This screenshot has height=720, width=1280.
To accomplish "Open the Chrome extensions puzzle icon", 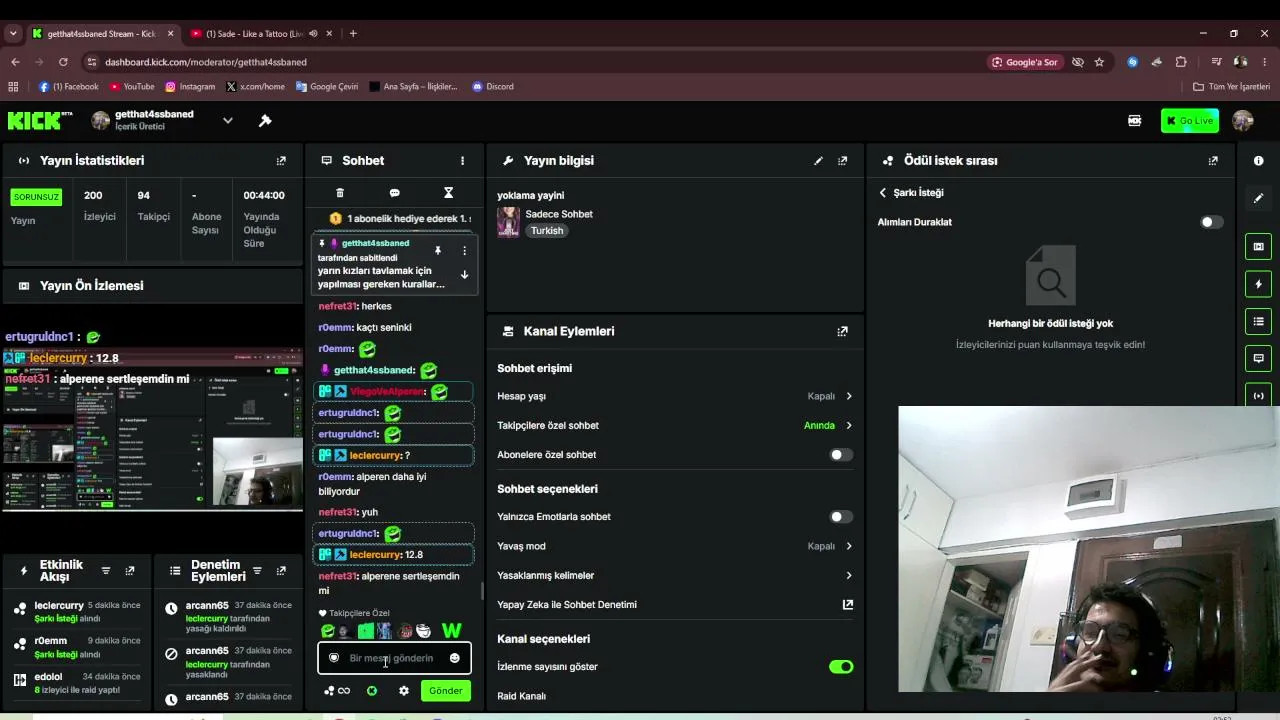I will tap(1181, 62).
